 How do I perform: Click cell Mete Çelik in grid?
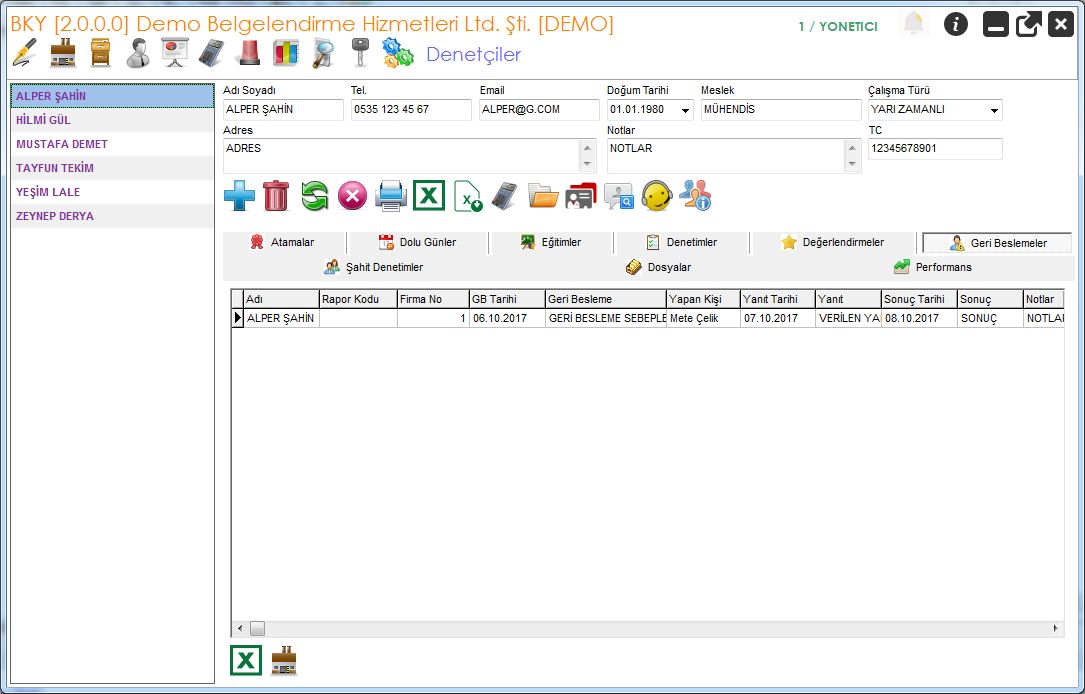point(703,318)
